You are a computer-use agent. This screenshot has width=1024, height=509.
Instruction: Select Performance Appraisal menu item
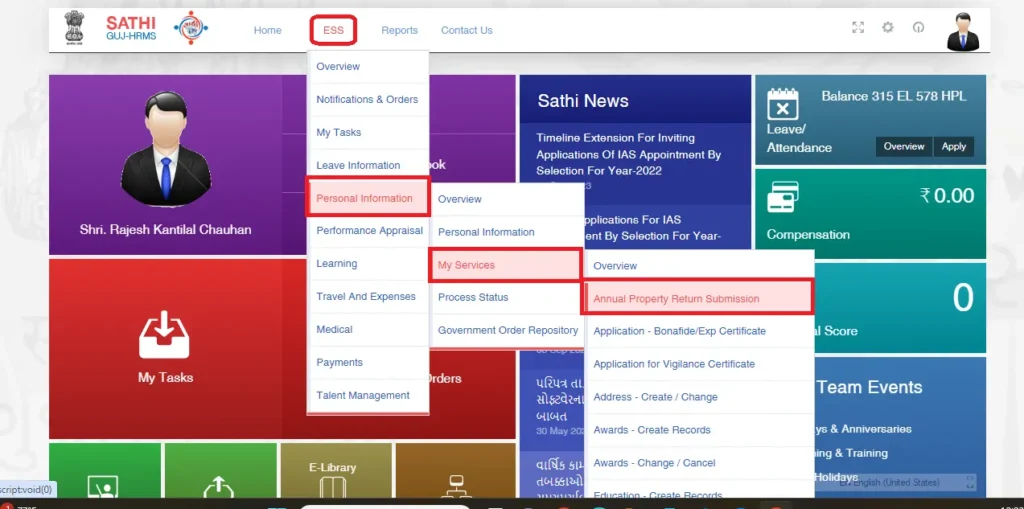coord(368,231)
